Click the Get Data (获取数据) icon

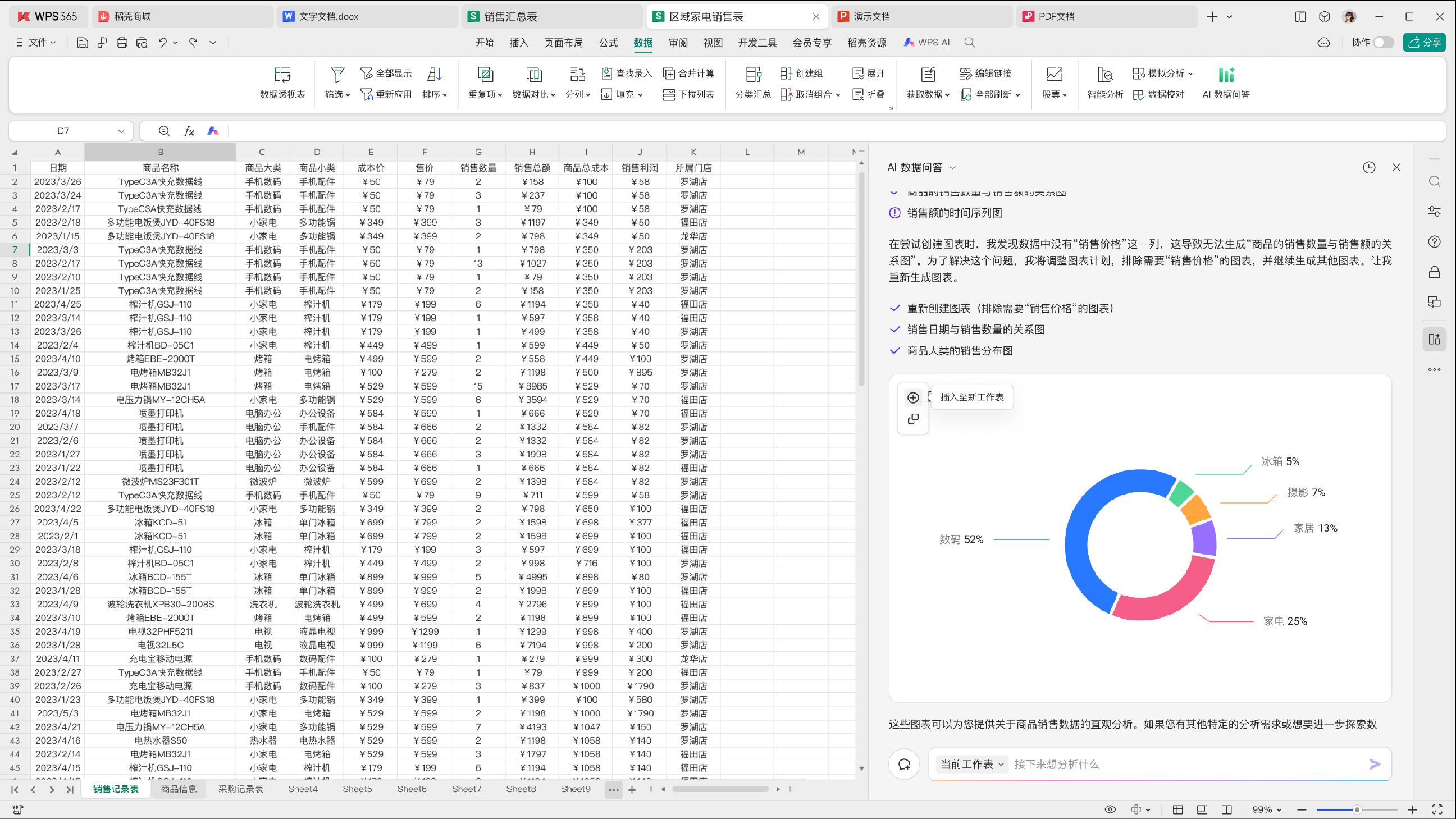[928, 75]
